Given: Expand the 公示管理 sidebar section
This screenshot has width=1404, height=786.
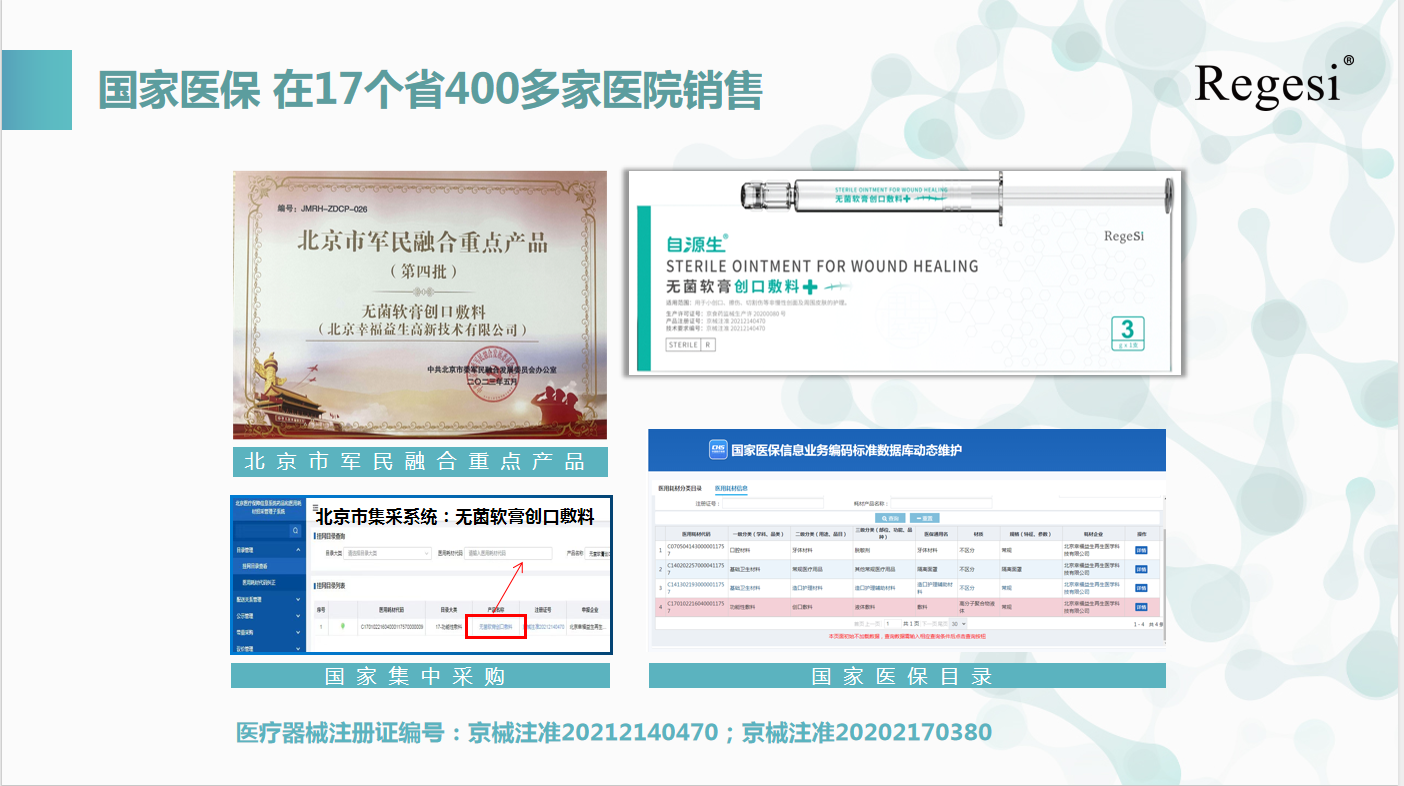Looking at the screenshot, I should tap(297, 616).
